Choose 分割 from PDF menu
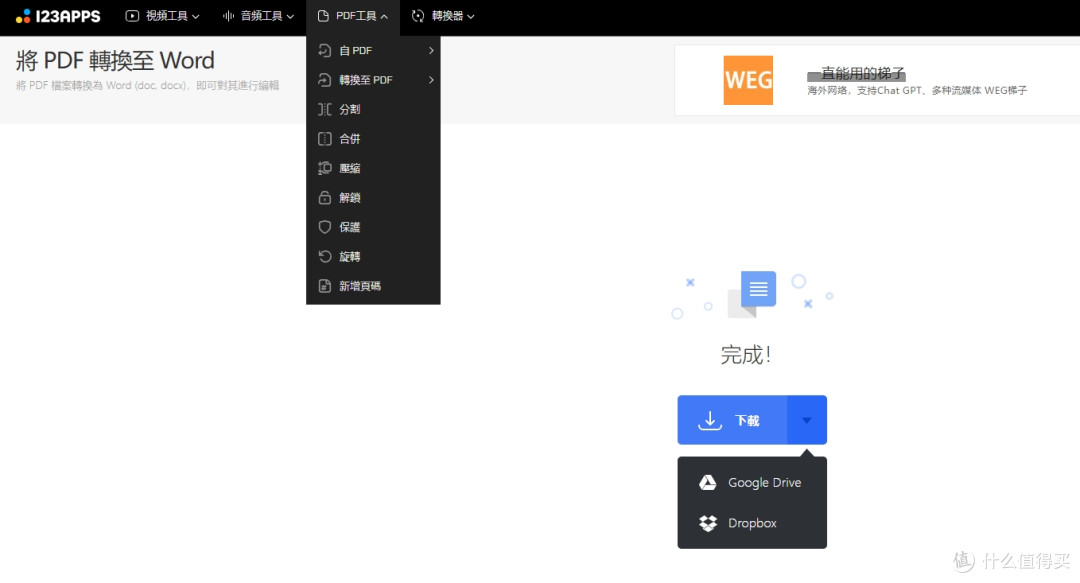Screen dimensions: 1080x583 [x=373, y=109]
